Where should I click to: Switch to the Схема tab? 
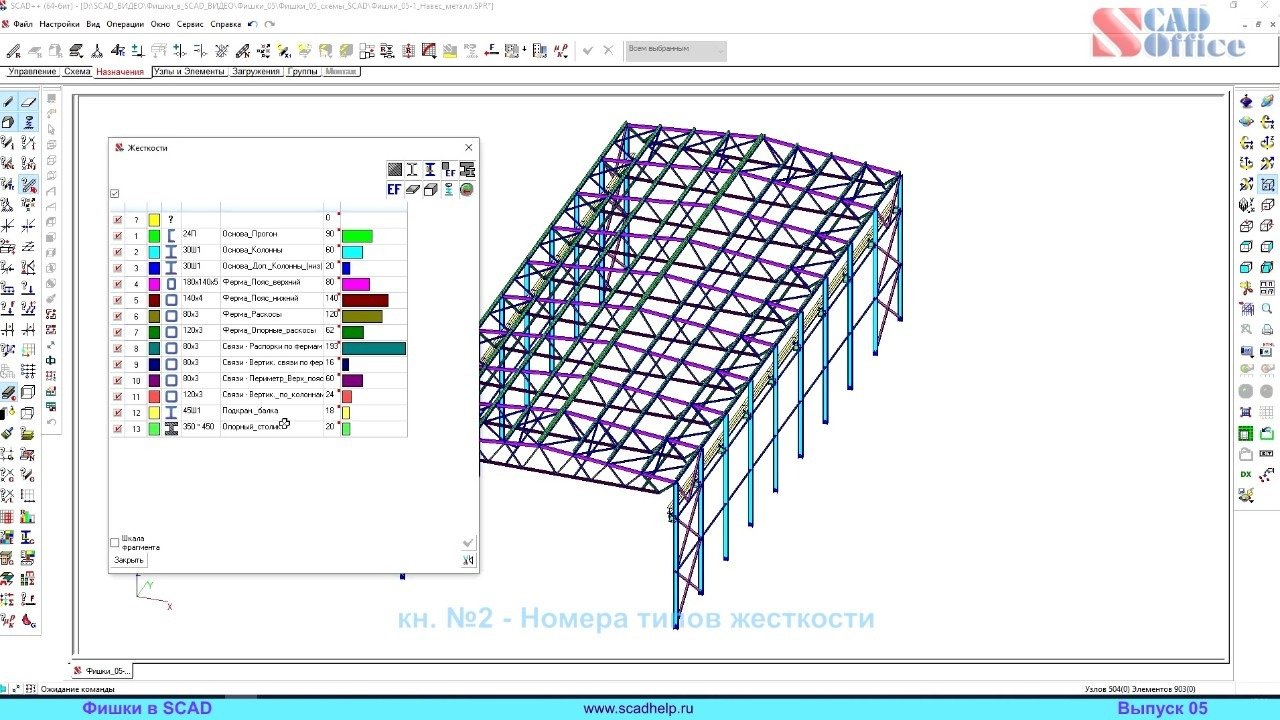coord(77,72)
